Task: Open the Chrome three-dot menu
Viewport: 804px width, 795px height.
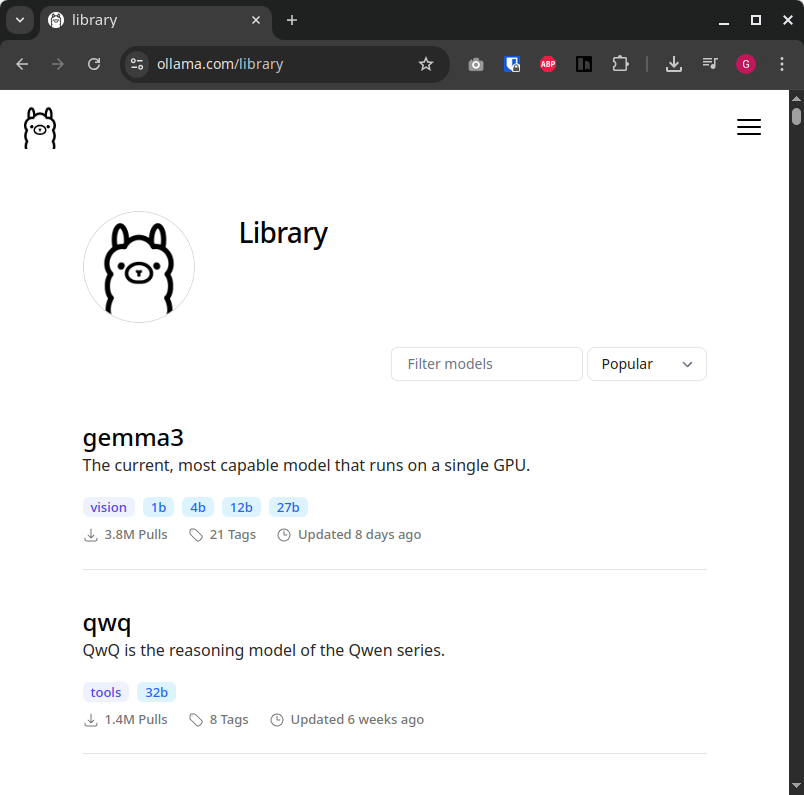Action: 782,63
